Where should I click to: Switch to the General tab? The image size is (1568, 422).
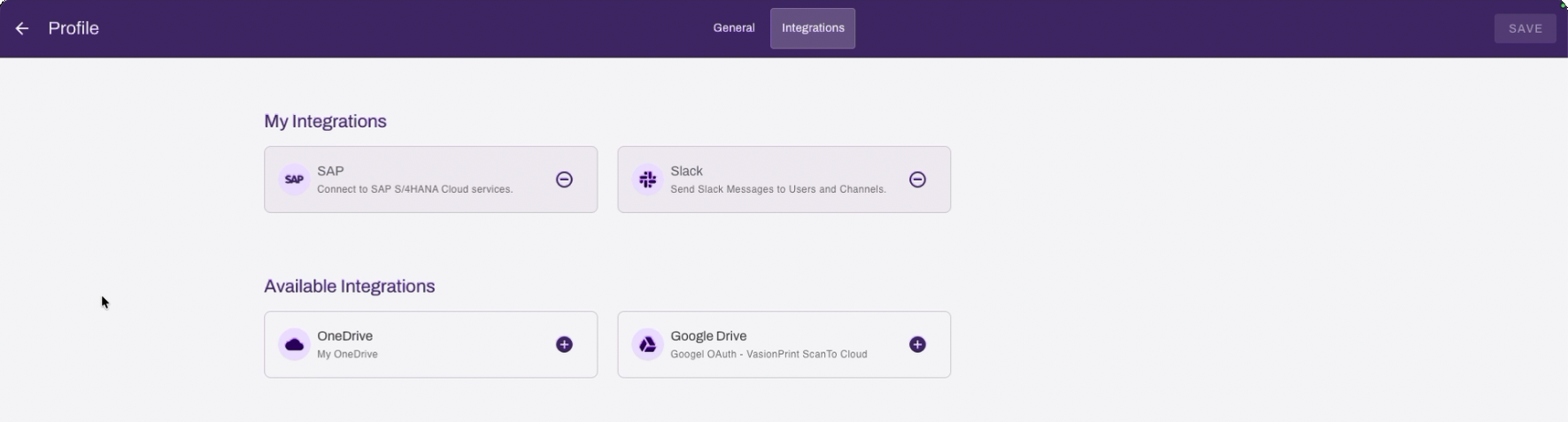coord(734,28)
